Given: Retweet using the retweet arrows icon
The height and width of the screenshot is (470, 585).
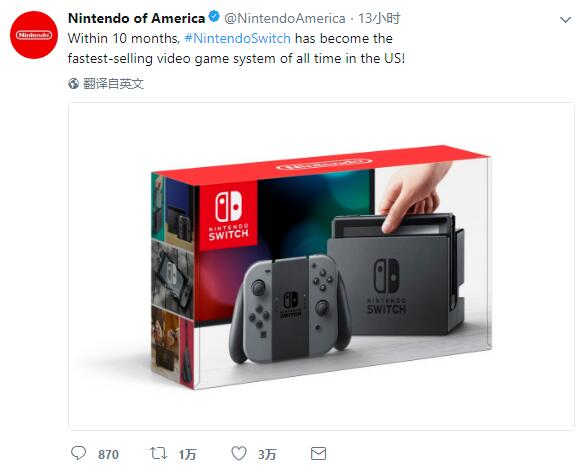Looking at the screenshot, I should (159, 453).
